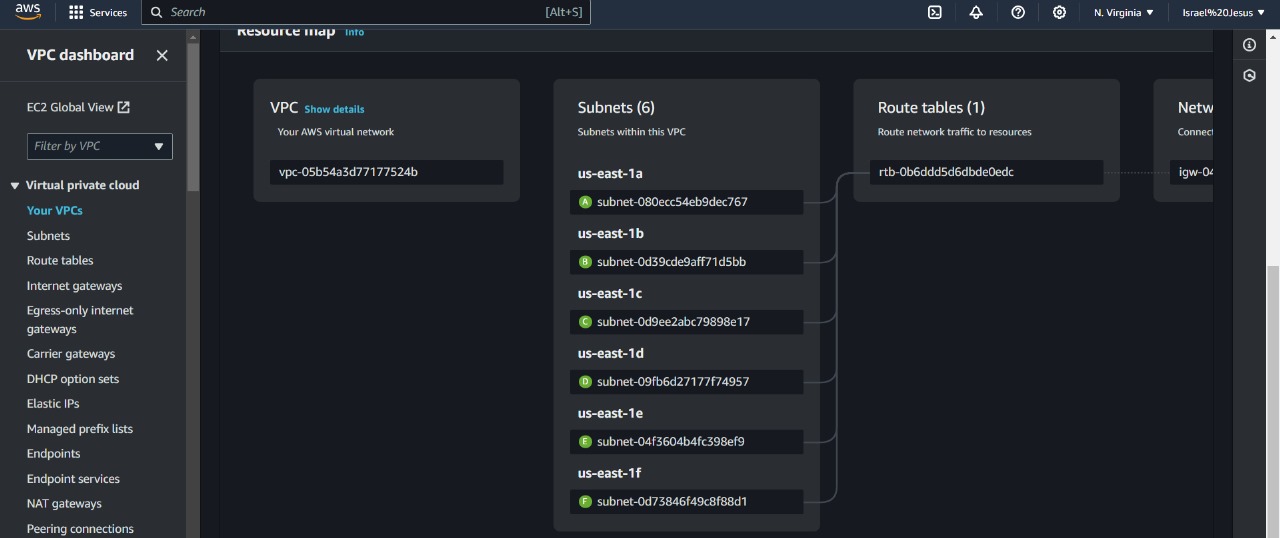Select subnet-080ecc54eb9dec767 in resource map
Image resolution: width=1280 pixels, height=538 pixels.
click(686, 202)
